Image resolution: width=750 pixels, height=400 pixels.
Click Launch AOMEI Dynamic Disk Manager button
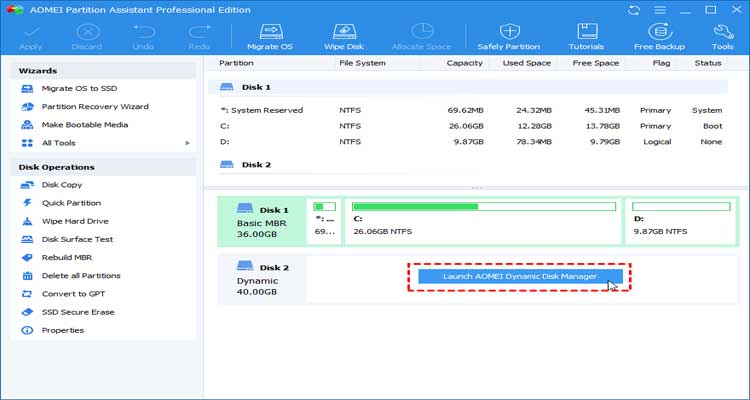[x=520, y=277]
